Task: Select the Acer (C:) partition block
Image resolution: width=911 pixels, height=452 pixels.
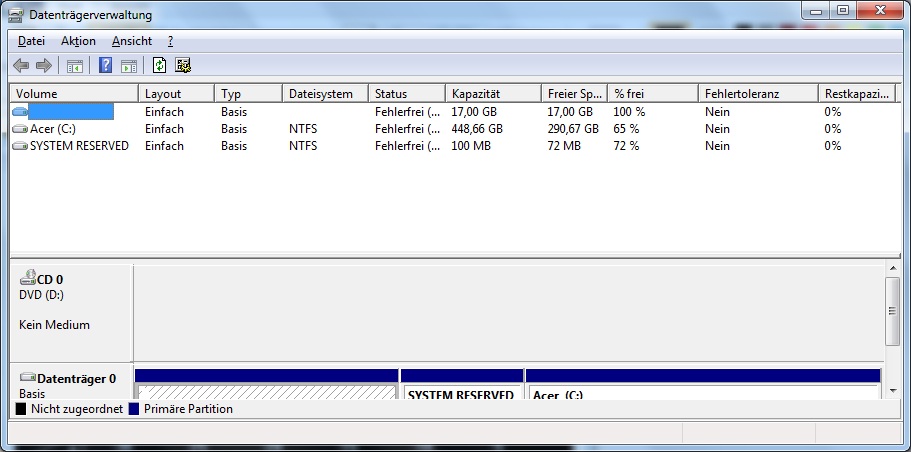Action: (703, 385)
